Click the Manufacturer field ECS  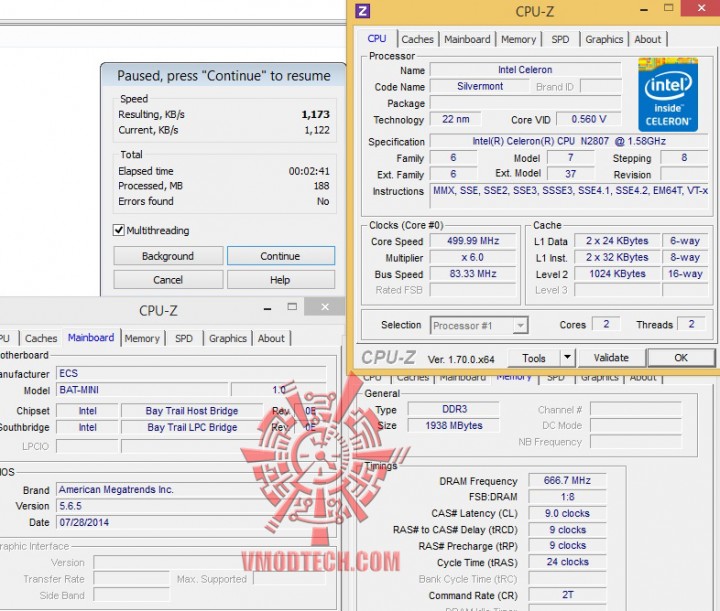tap(191, 373)
